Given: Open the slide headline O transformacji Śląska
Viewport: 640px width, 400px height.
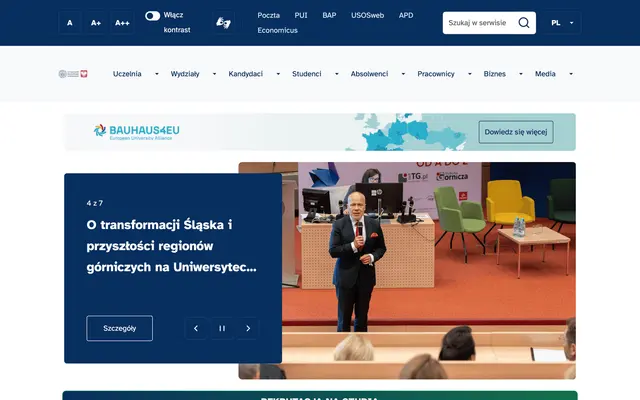Looking at the screenshot, I should (x=171, y=246).
